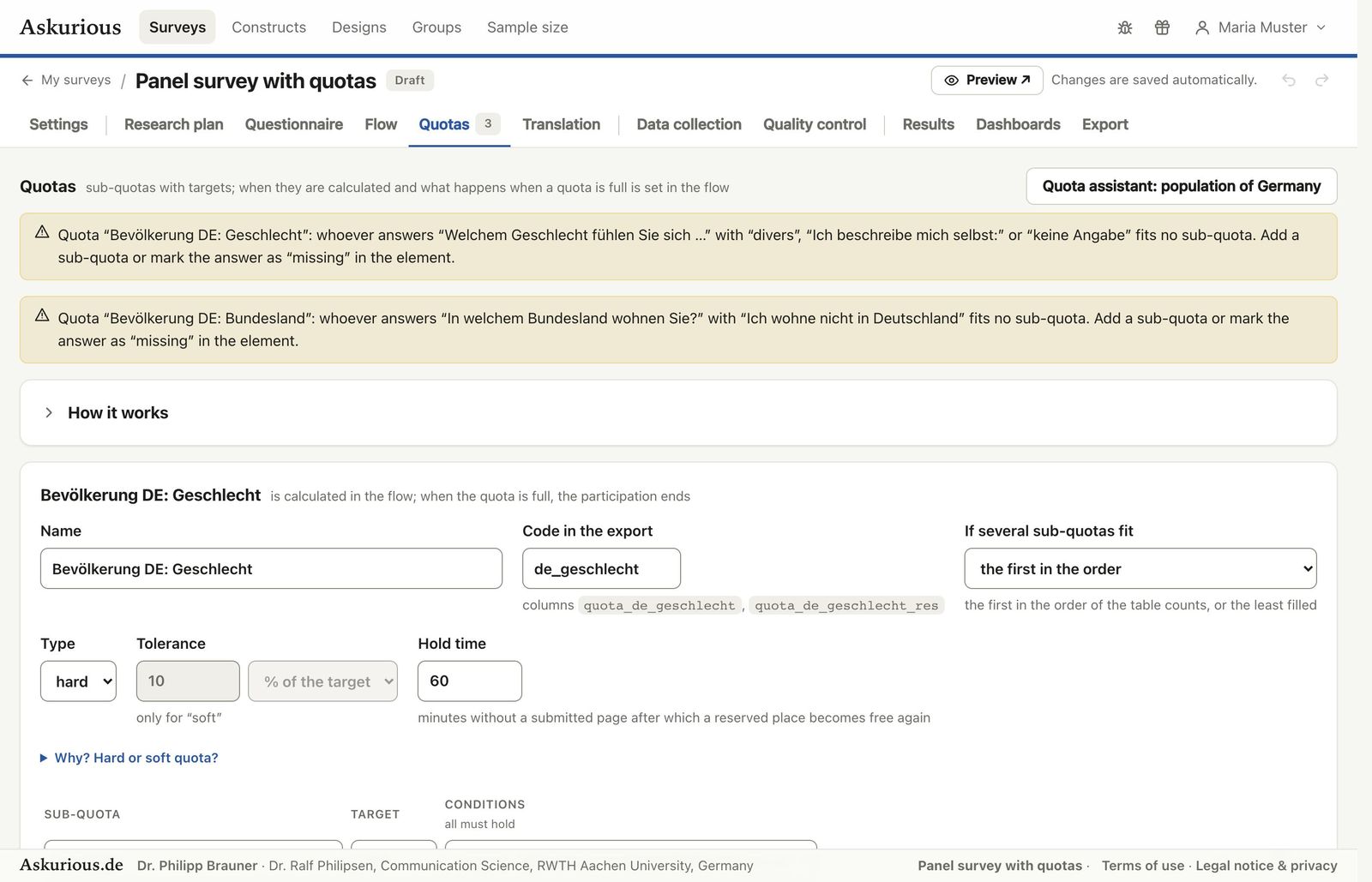Click the quota Name input field
1372x882 pixels.
pos(271,568)
